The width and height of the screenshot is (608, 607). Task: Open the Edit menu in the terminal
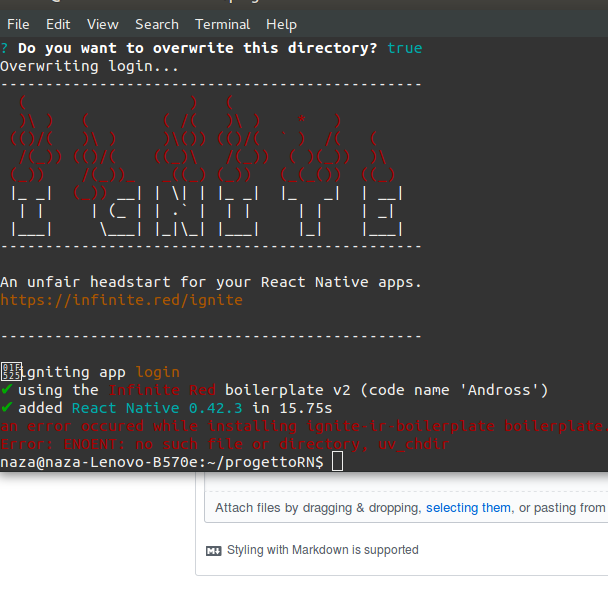[58, 24]
